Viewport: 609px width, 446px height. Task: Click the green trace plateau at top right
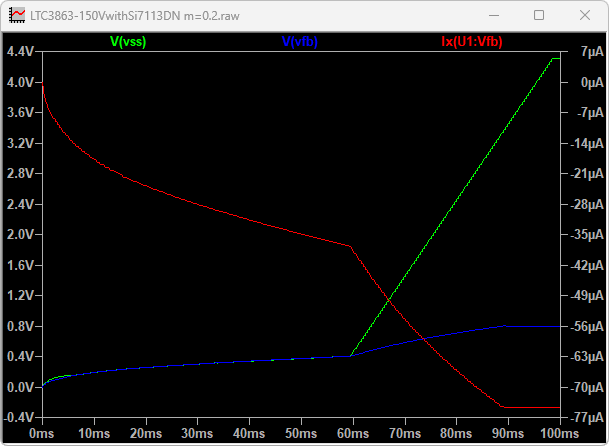556,58
